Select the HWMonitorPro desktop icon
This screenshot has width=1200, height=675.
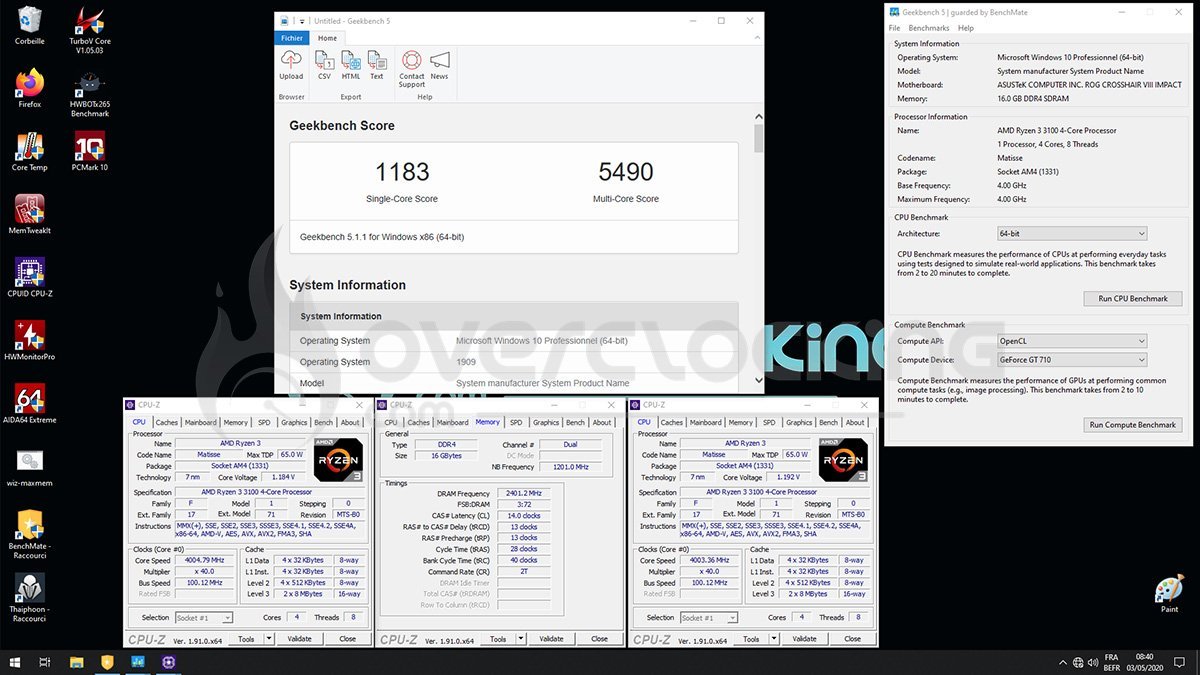pos(30,341)
